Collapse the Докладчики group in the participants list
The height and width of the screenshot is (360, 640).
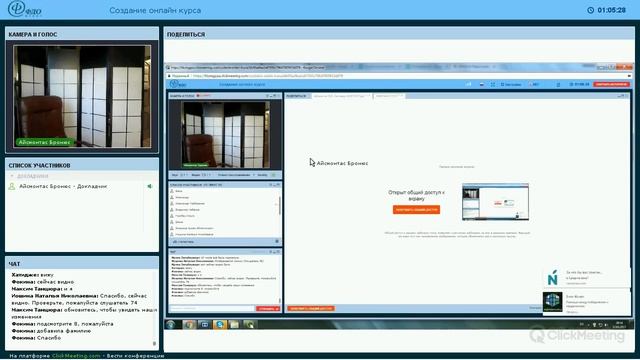click(12, 176)
